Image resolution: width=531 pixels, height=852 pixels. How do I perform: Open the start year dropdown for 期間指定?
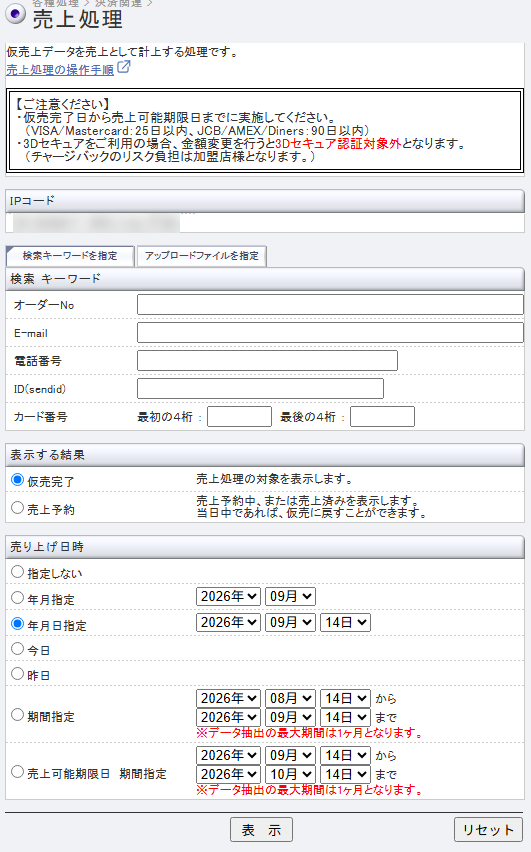coord(228,698)
